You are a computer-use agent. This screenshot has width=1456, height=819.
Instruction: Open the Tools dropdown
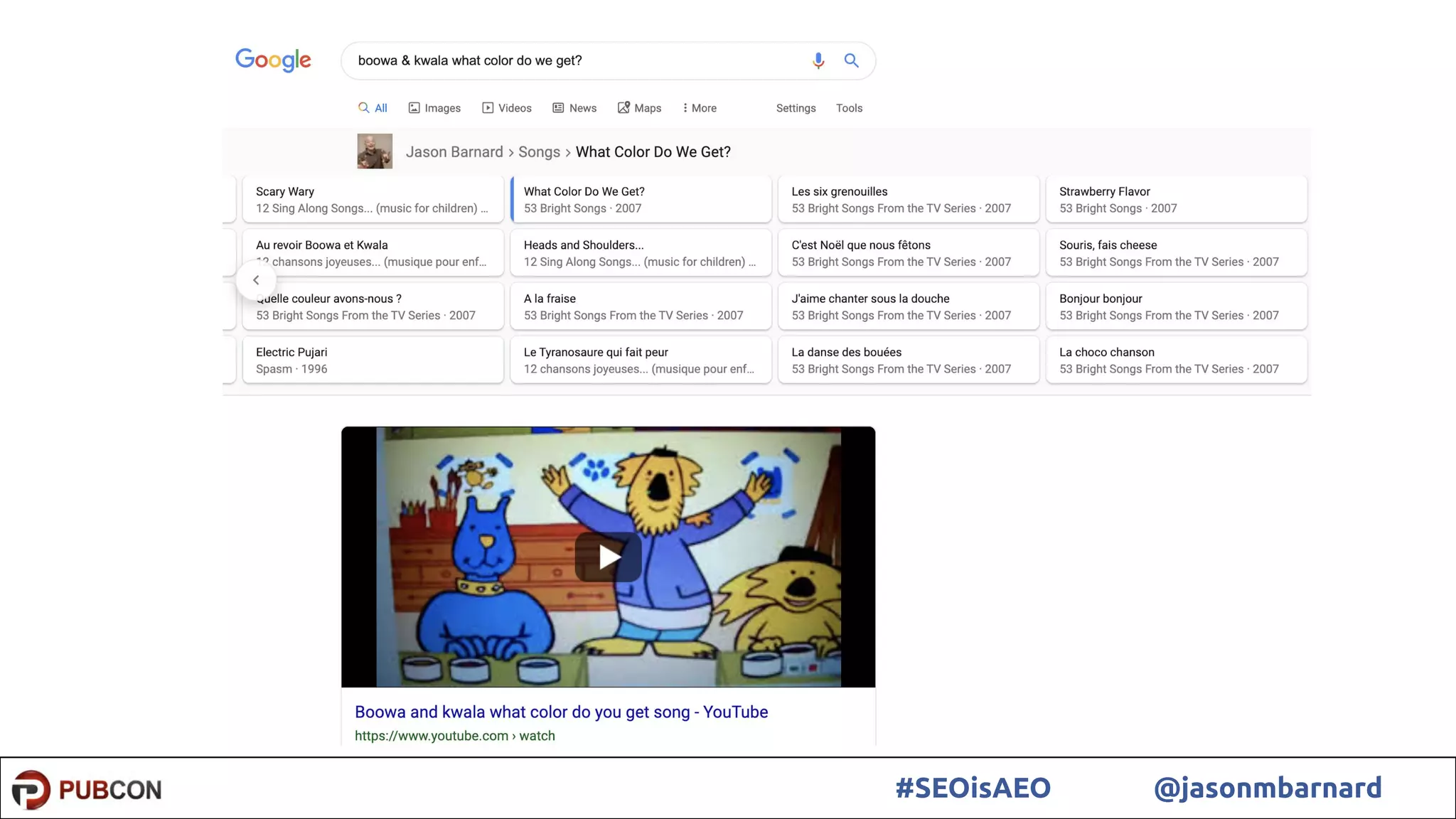coord(849,108)
